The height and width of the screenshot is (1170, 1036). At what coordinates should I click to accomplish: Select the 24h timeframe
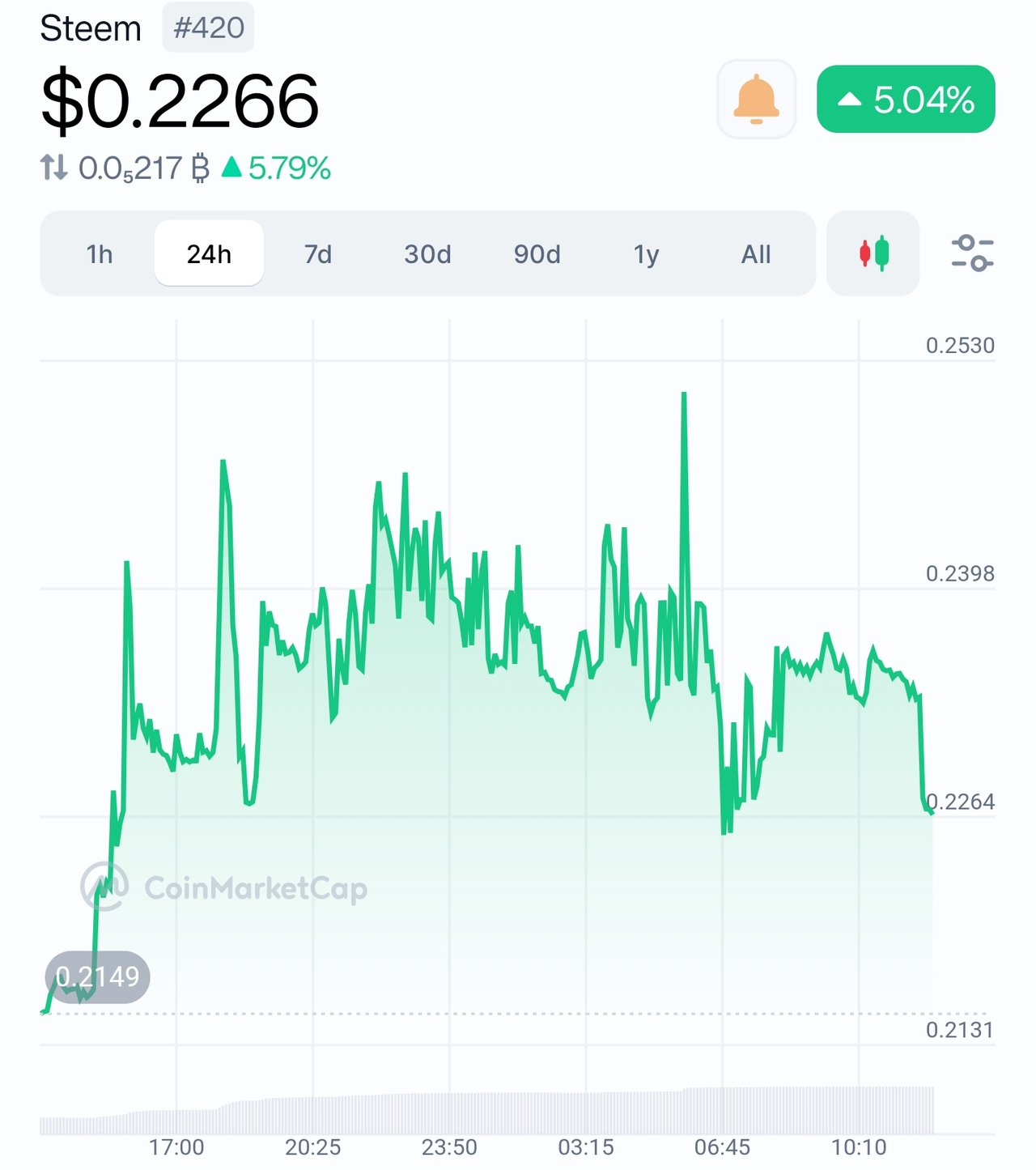(209, 253)
